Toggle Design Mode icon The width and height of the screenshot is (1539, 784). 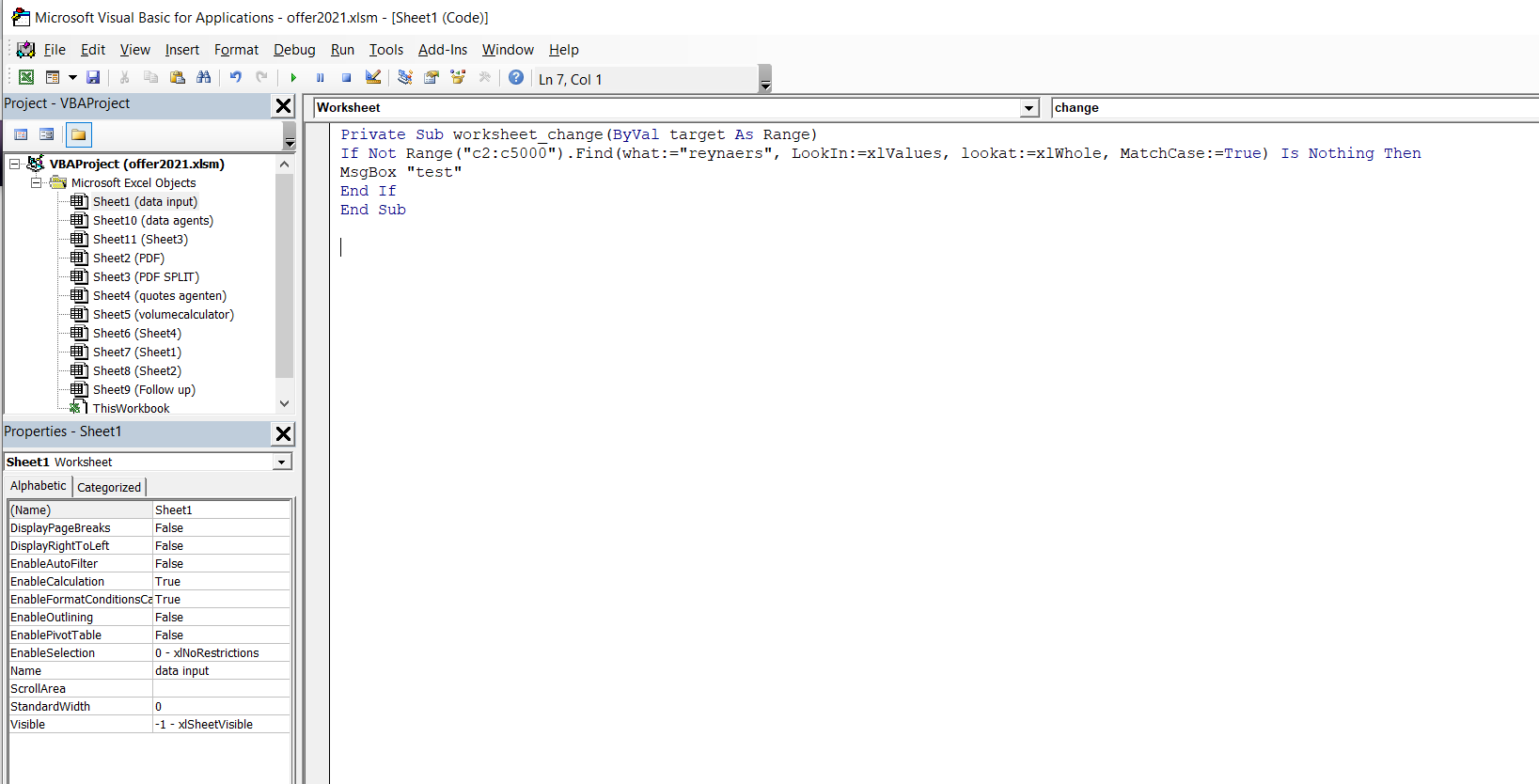(373, 77)
